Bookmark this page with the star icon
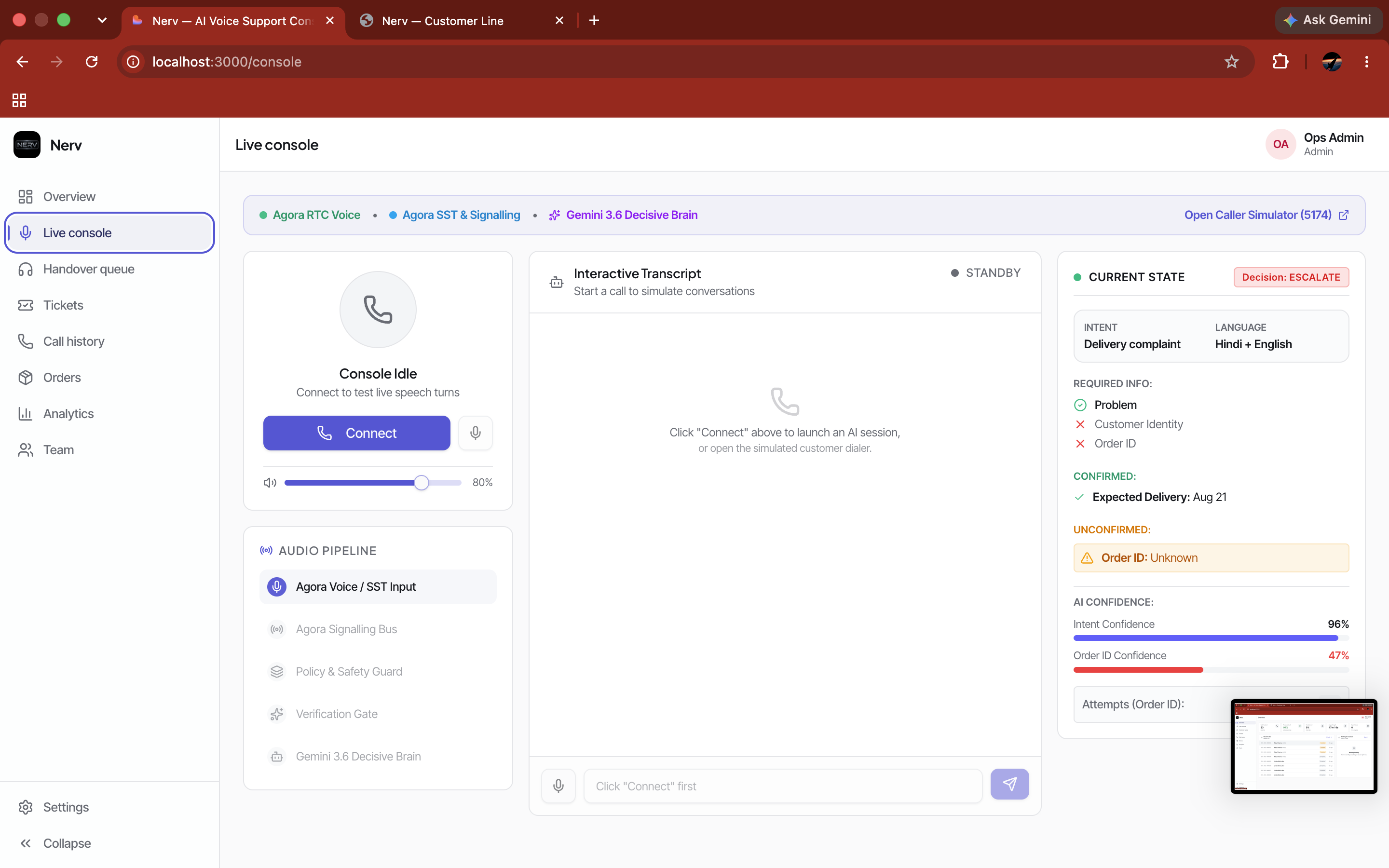Viewport: 1389px width, 868px height. pos(1231,61)
